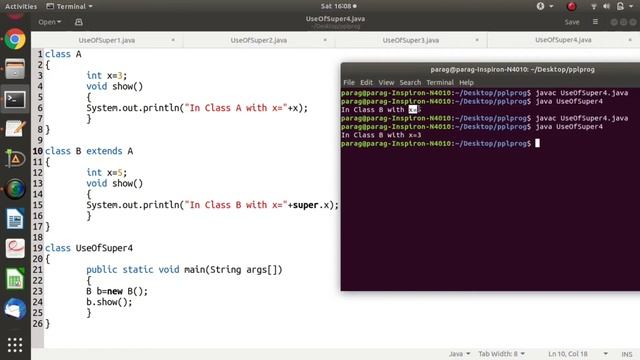
Task: Click the red recording indicator in top bar
Action: [x=571, y=6]
